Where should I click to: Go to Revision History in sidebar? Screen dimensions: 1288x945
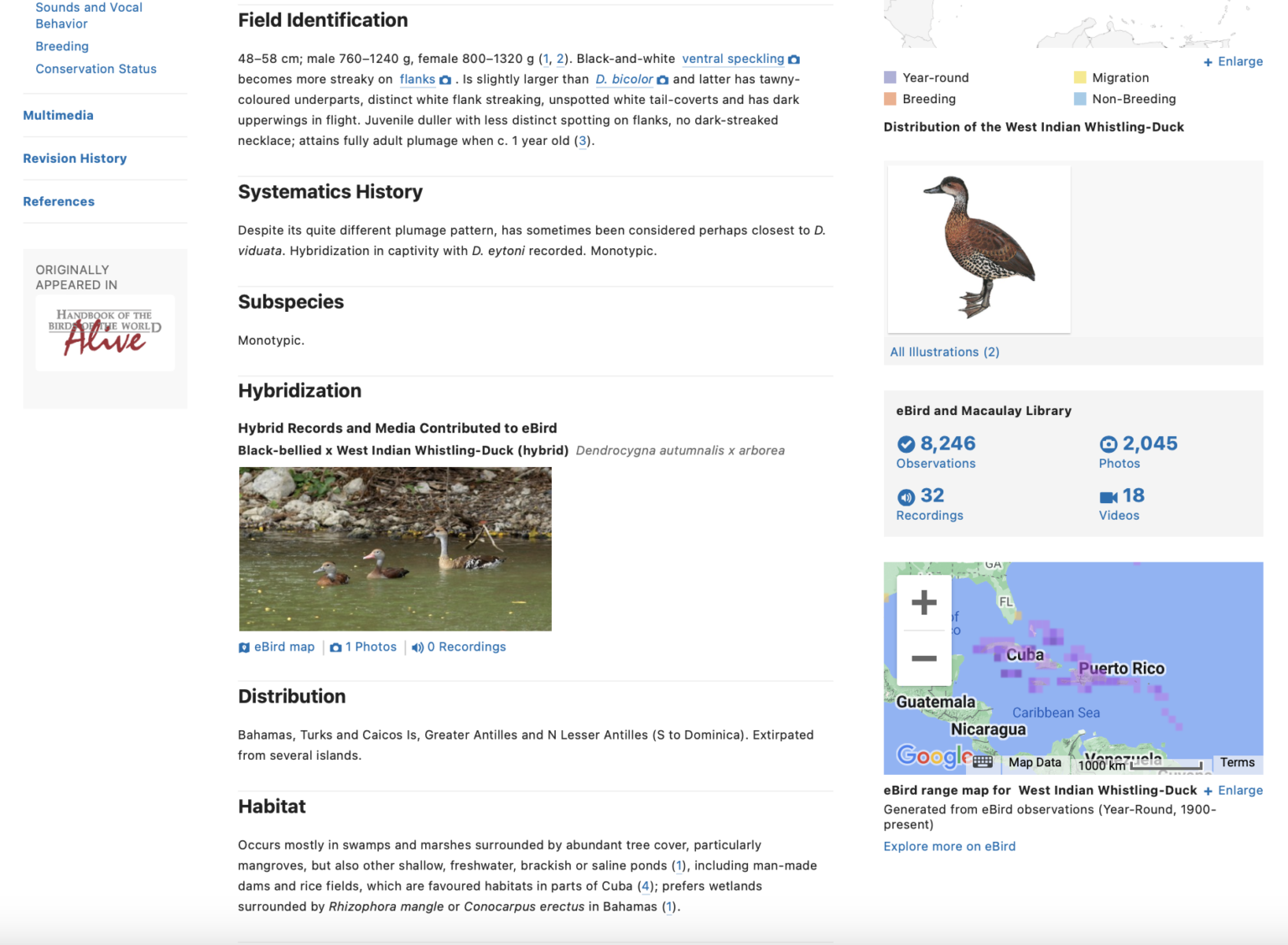click(75, 158)
